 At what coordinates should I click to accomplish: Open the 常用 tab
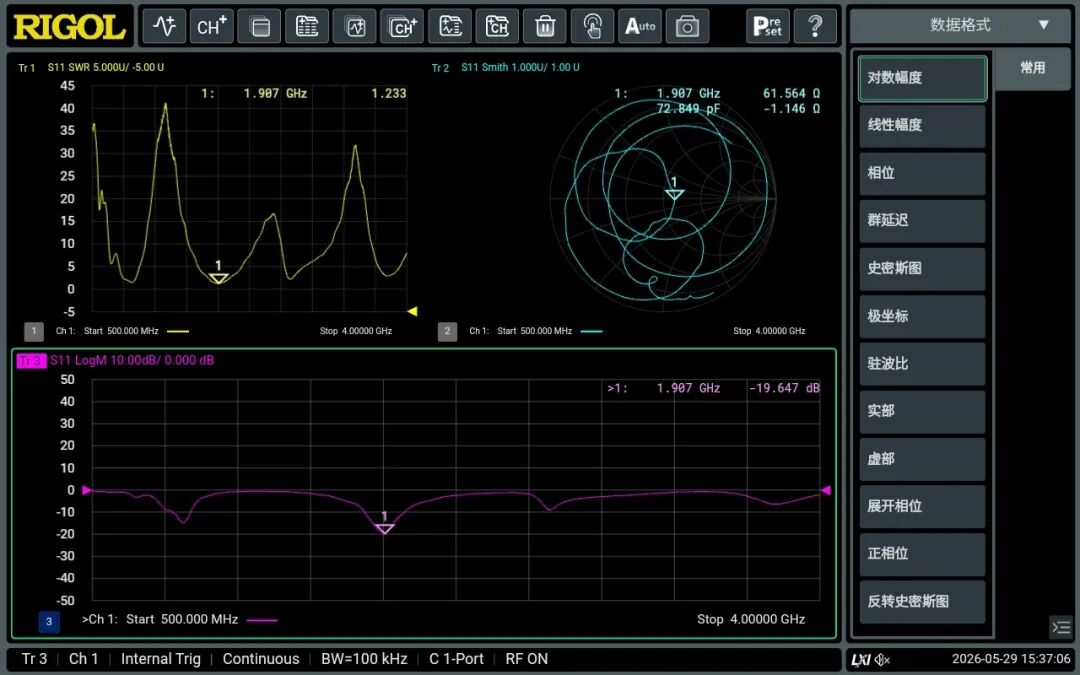(1032, 68)
